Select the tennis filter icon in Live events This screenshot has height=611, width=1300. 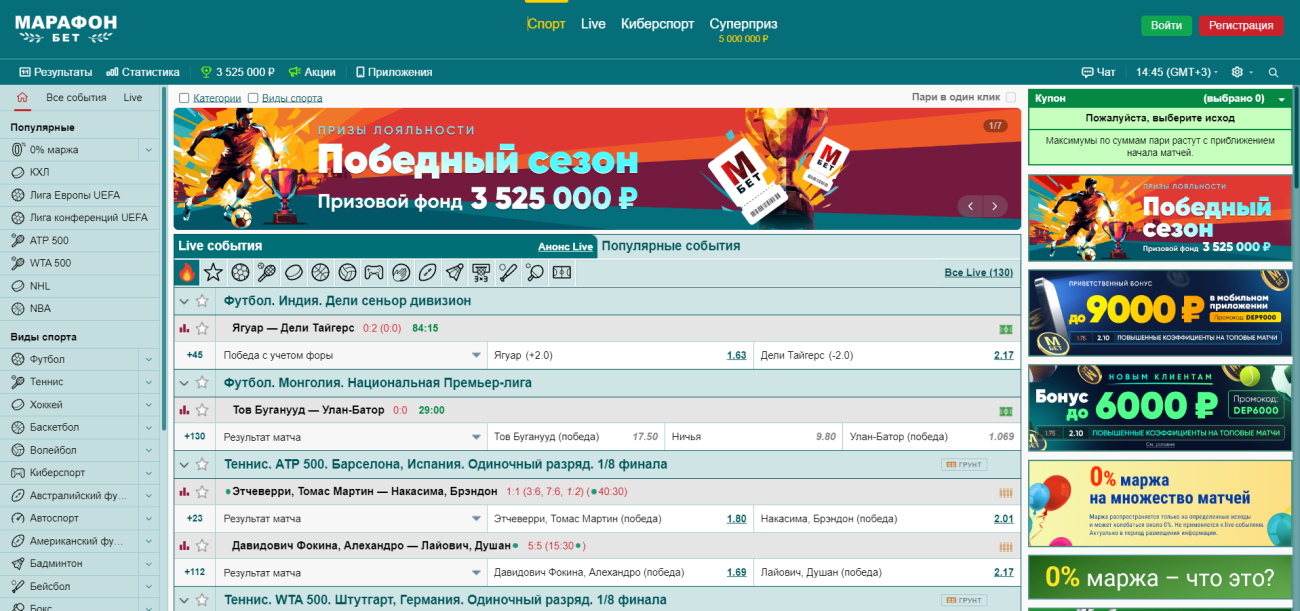[266, 271]
